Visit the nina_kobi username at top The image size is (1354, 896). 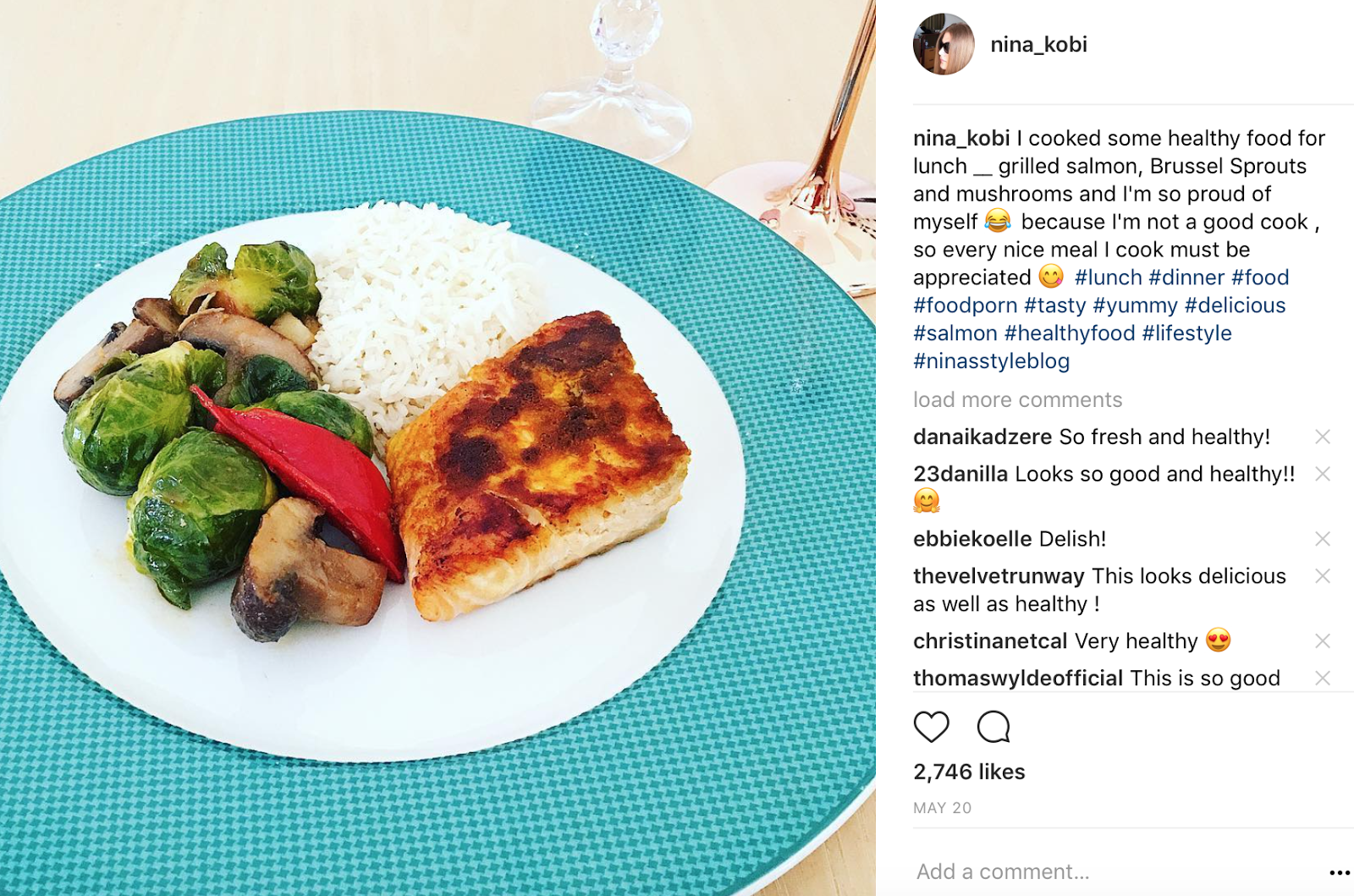coord(1038,45)
